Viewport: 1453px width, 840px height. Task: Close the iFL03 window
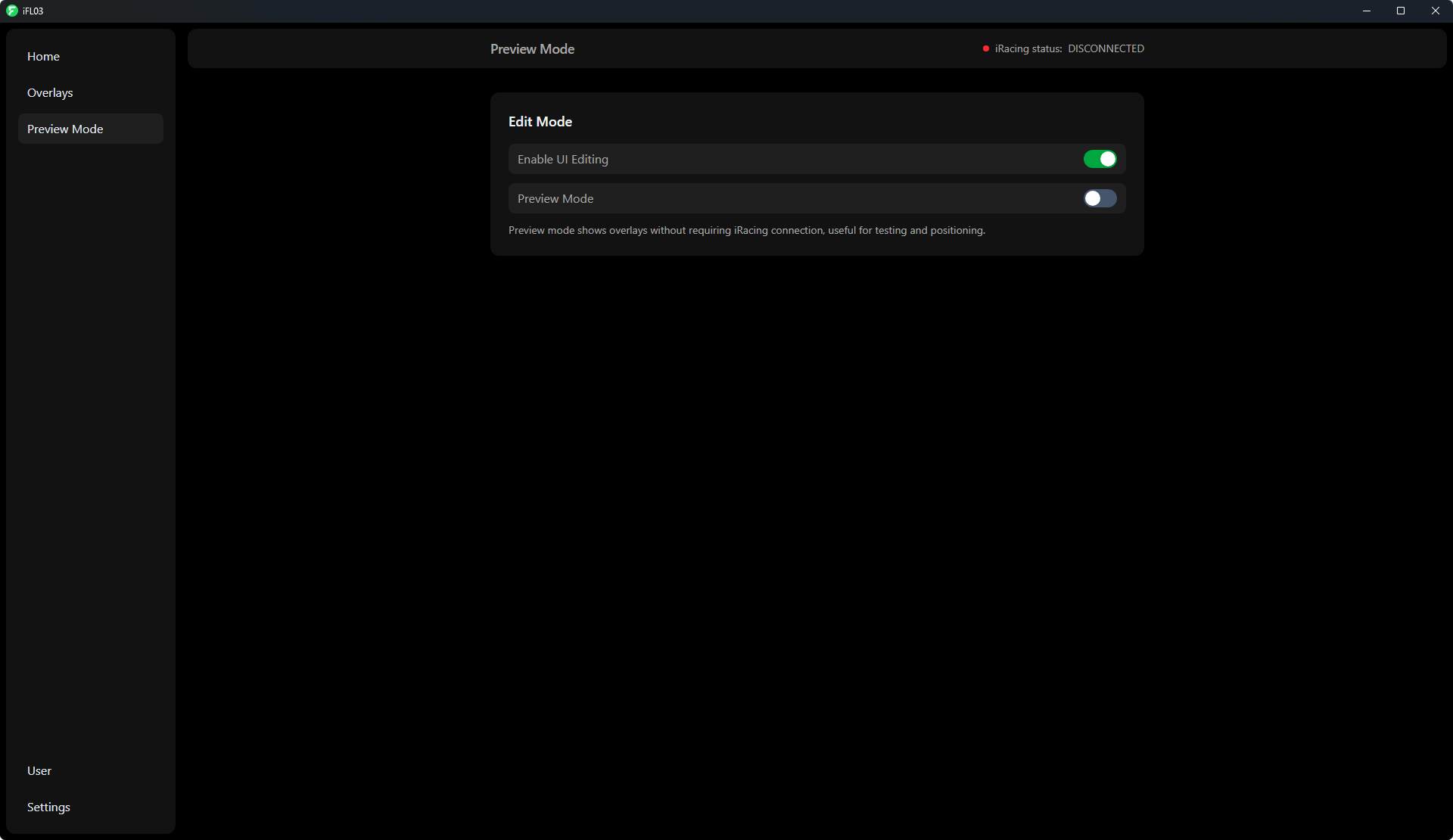1436,11
